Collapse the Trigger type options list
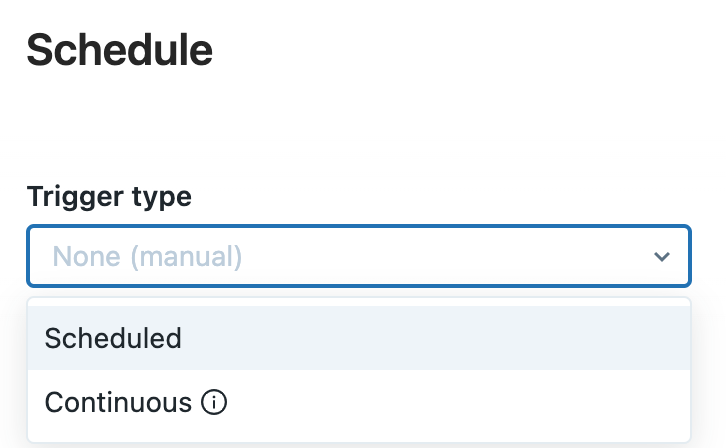Viewport: 726px width, 448px height. pos(661,257)
